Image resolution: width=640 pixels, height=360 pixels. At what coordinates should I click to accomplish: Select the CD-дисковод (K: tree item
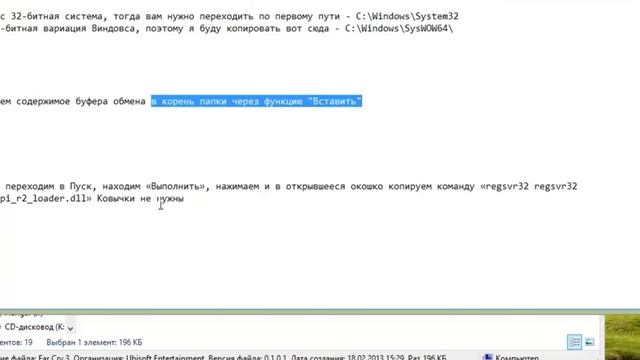[34, 327]
